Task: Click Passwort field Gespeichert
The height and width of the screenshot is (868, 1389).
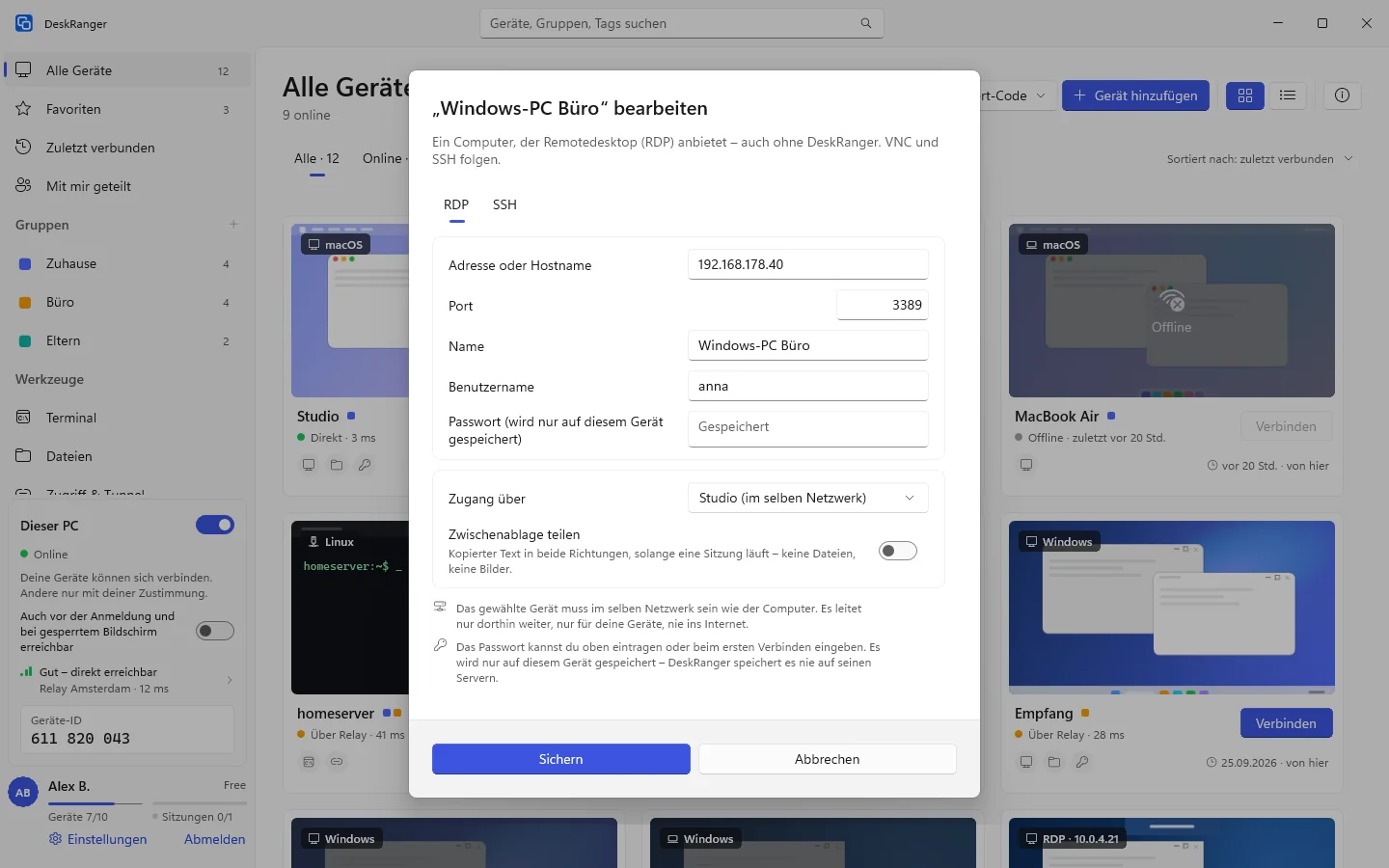Action: (x=808, y=429)
